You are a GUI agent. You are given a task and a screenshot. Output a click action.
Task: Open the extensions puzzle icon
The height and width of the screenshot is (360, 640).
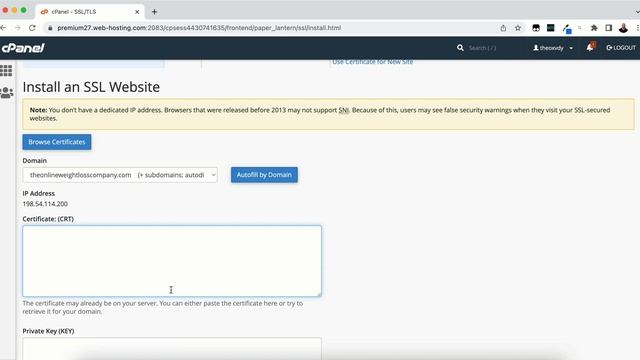coord(594,28)
